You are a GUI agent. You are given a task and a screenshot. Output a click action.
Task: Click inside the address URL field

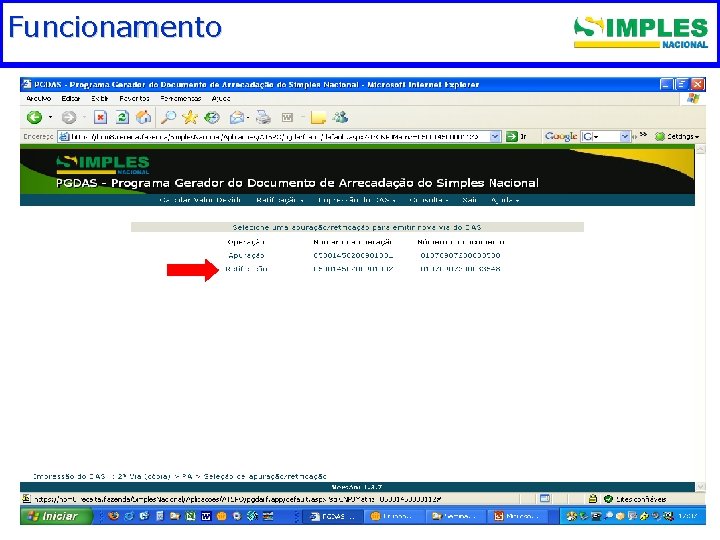point(274,136)
